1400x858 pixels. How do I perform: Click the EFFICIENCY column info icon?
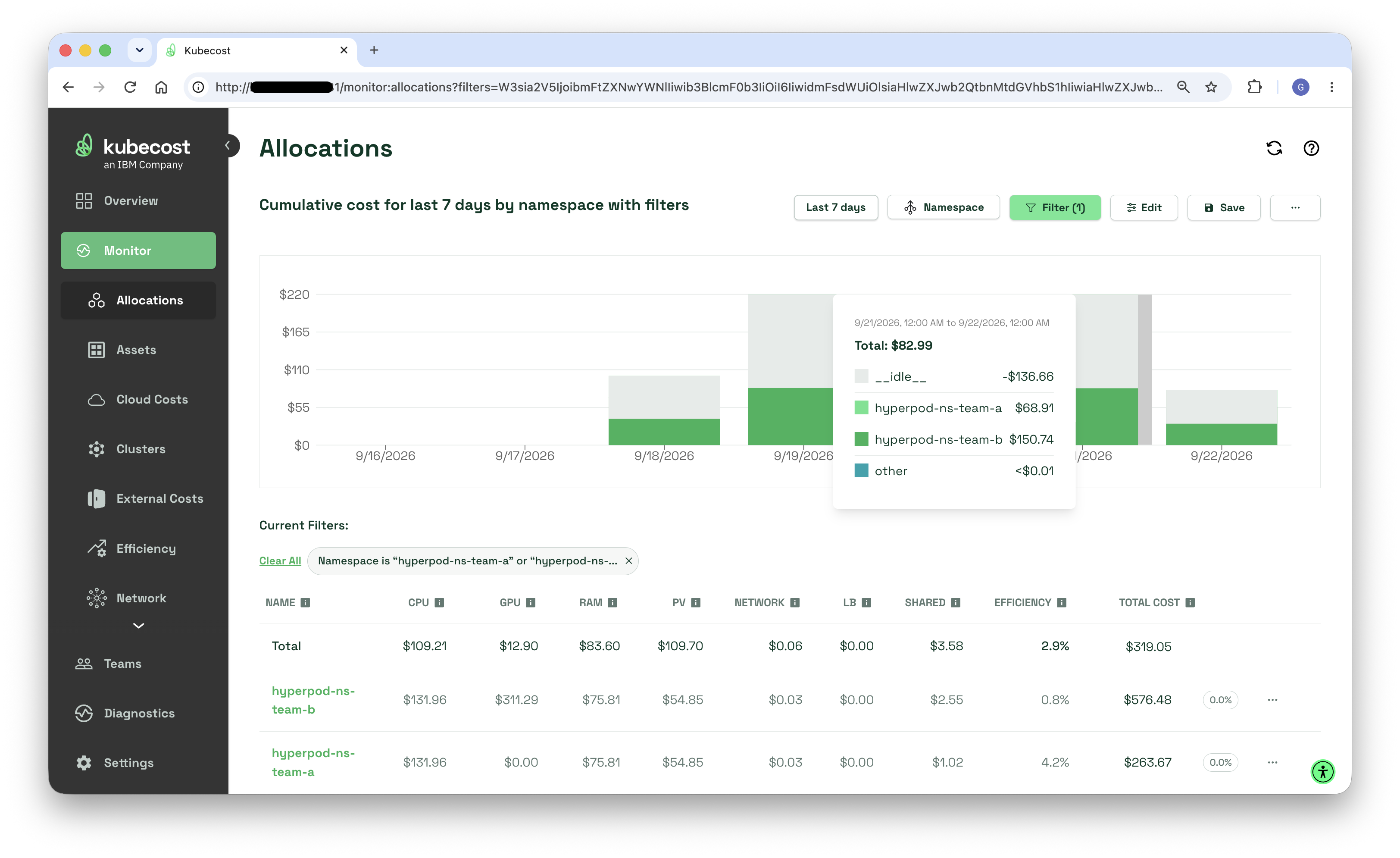point(1061,602)
